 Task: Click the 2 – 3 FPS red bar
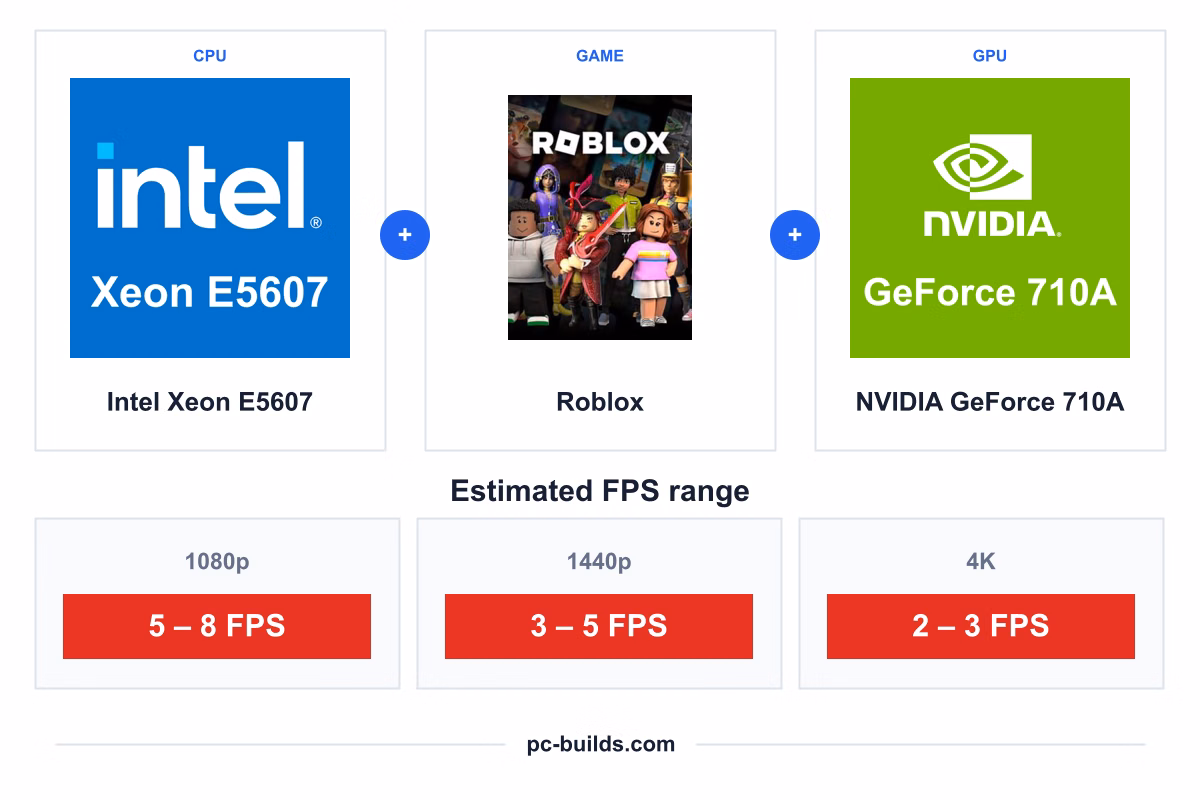click(981, 626)
